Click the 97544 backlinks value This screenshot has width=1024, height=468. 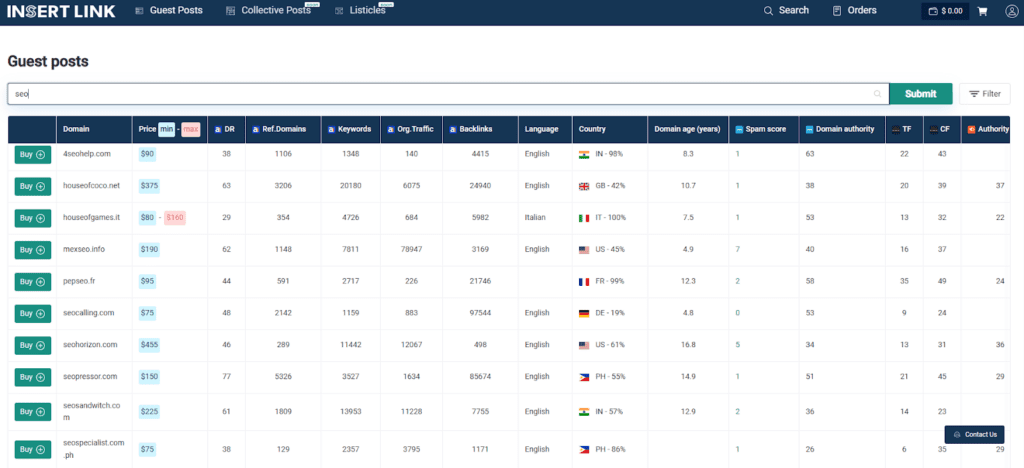click(x=479, y=313)
